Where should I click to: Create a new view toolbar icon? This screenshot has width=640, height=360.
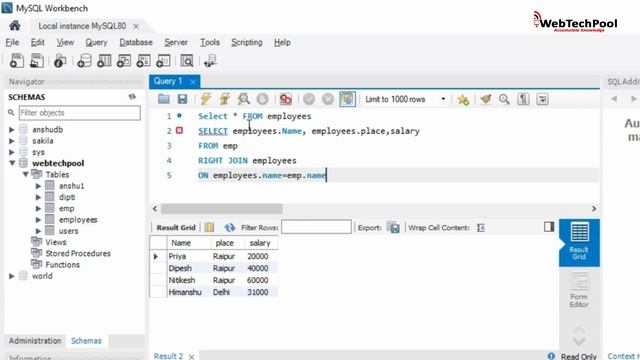124,61
